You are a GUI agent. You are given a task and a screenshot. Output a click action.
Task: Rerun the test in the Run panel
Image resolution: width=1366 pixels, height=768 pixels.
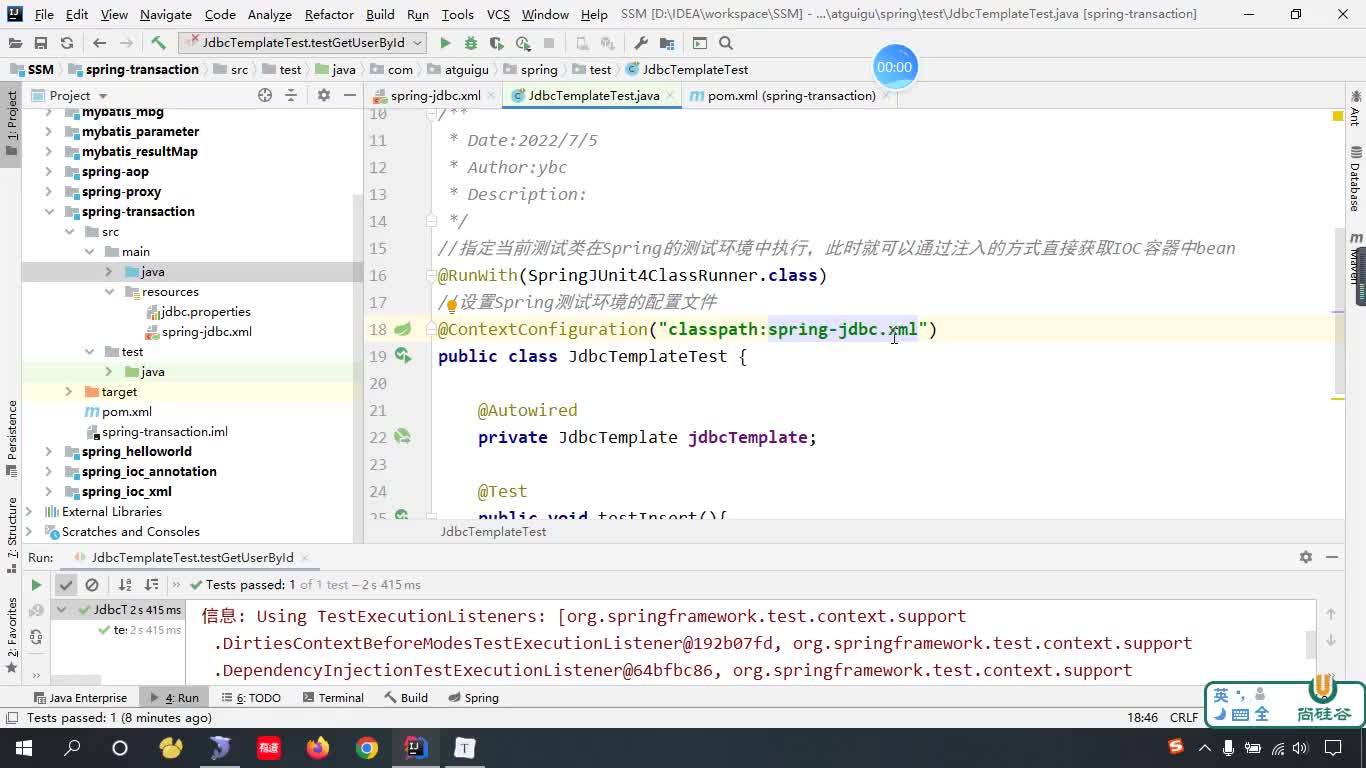click(36, 585)
